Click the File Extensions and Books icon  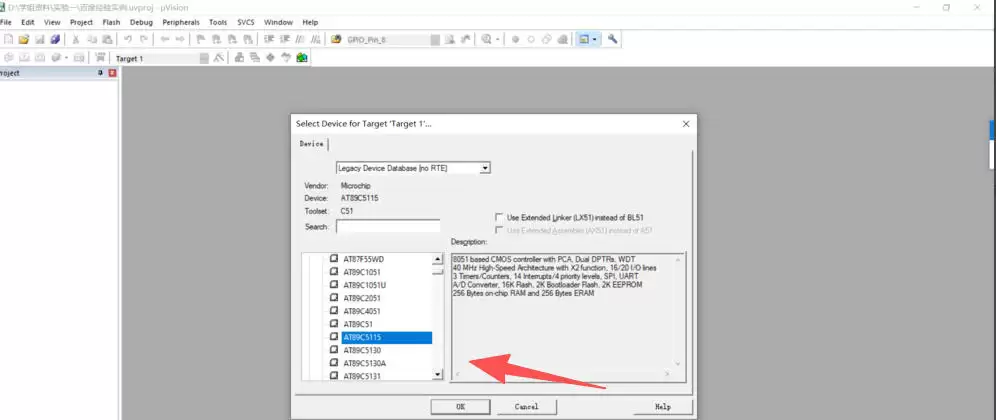coord(239,58)
